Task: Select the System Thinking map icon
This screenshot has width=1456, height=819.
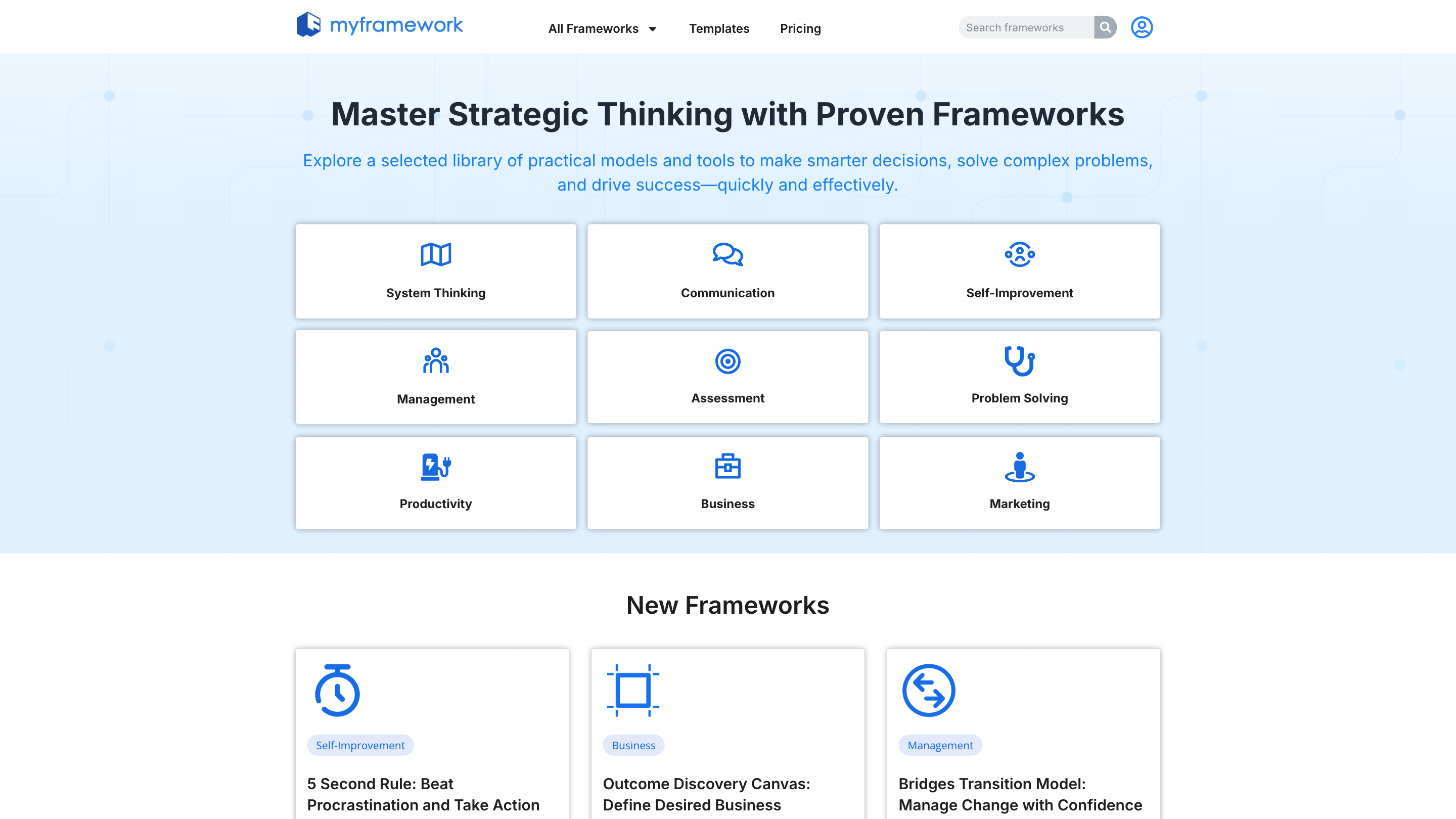Action: (436, 254)
